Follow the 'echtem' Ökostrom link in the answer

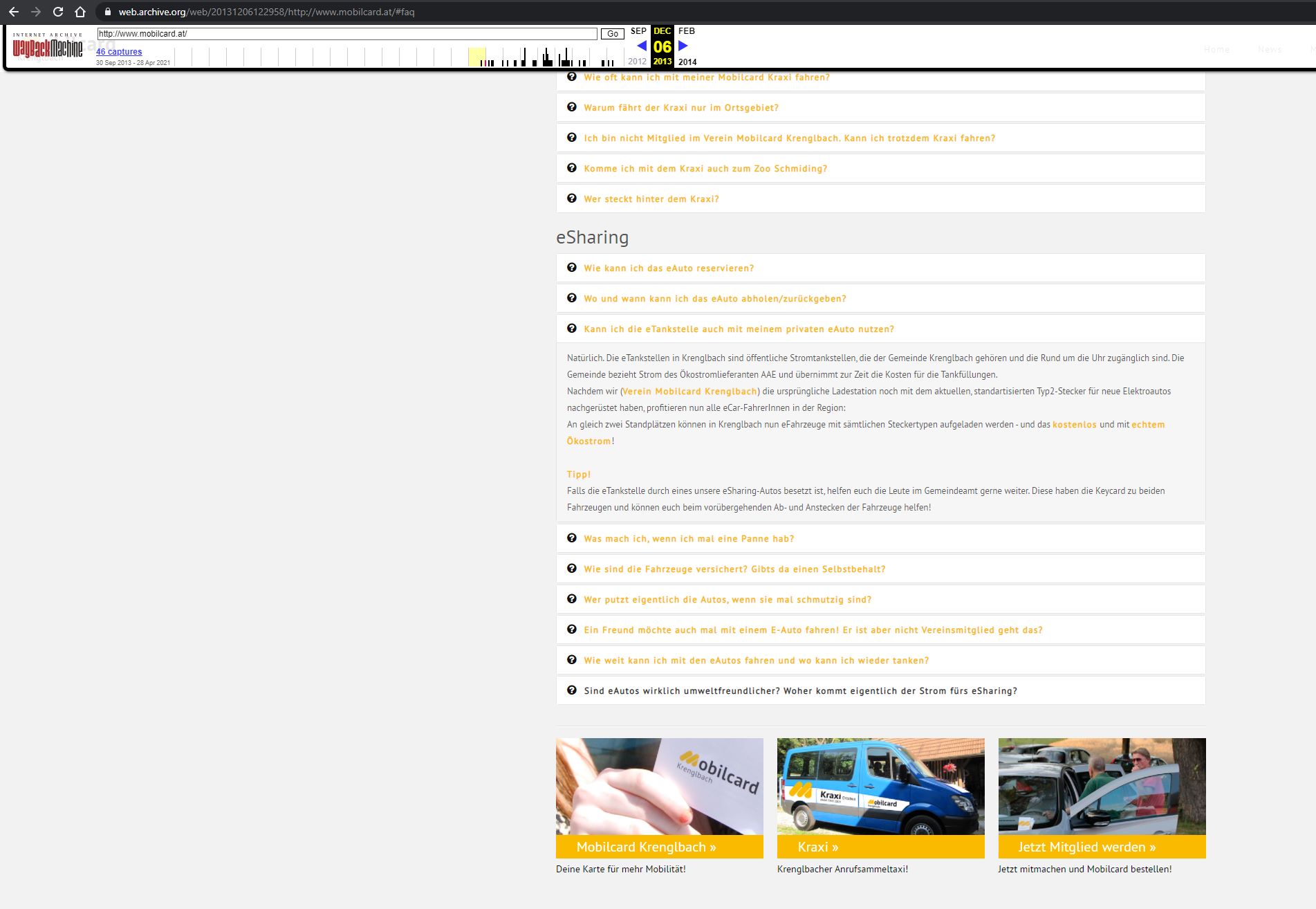click(x=1148, y=425)
